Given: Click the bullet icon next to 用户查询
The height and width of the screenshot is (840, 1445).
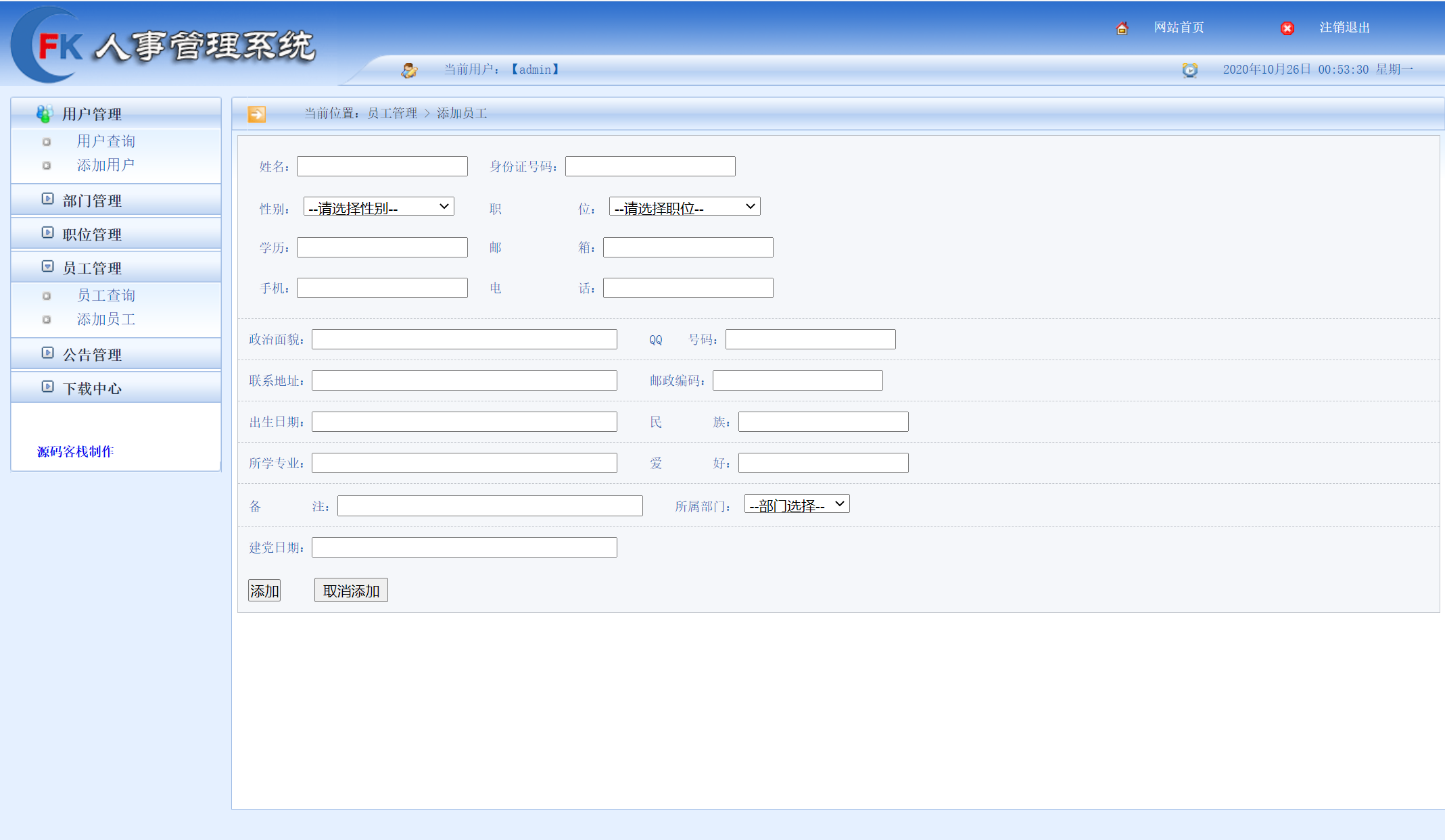Looking at the screenshot, I should point(47,142).
